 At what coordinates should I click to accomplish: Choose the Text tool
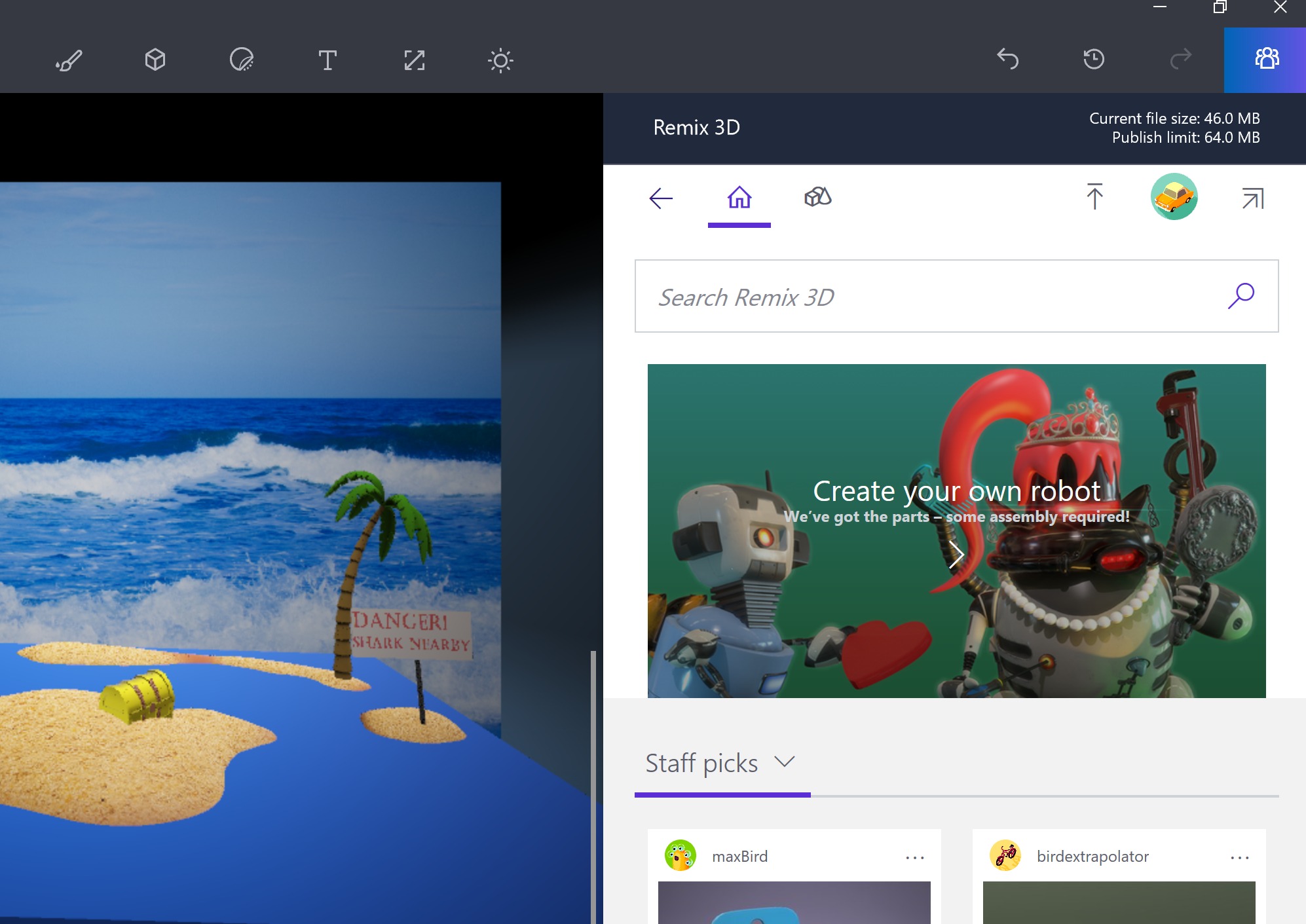pyautogui.click(x=327, y=60)
